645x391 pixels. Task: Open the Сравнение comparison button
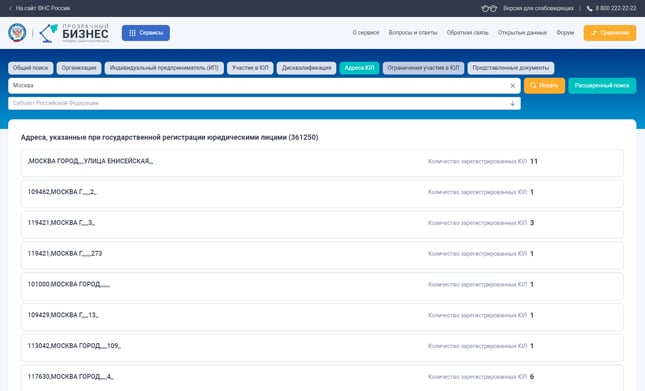click(x=610, y=33)
